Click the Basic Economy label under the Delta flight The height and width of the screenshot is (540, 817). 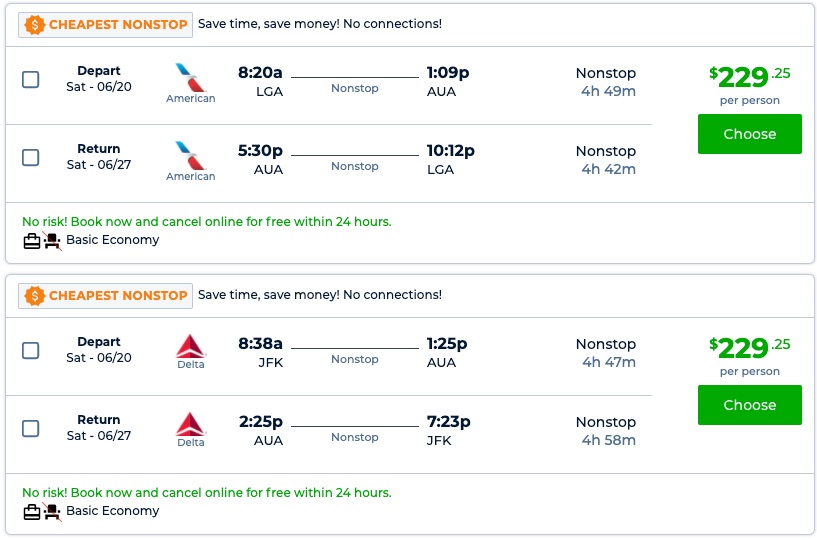(x=112, y=511)
